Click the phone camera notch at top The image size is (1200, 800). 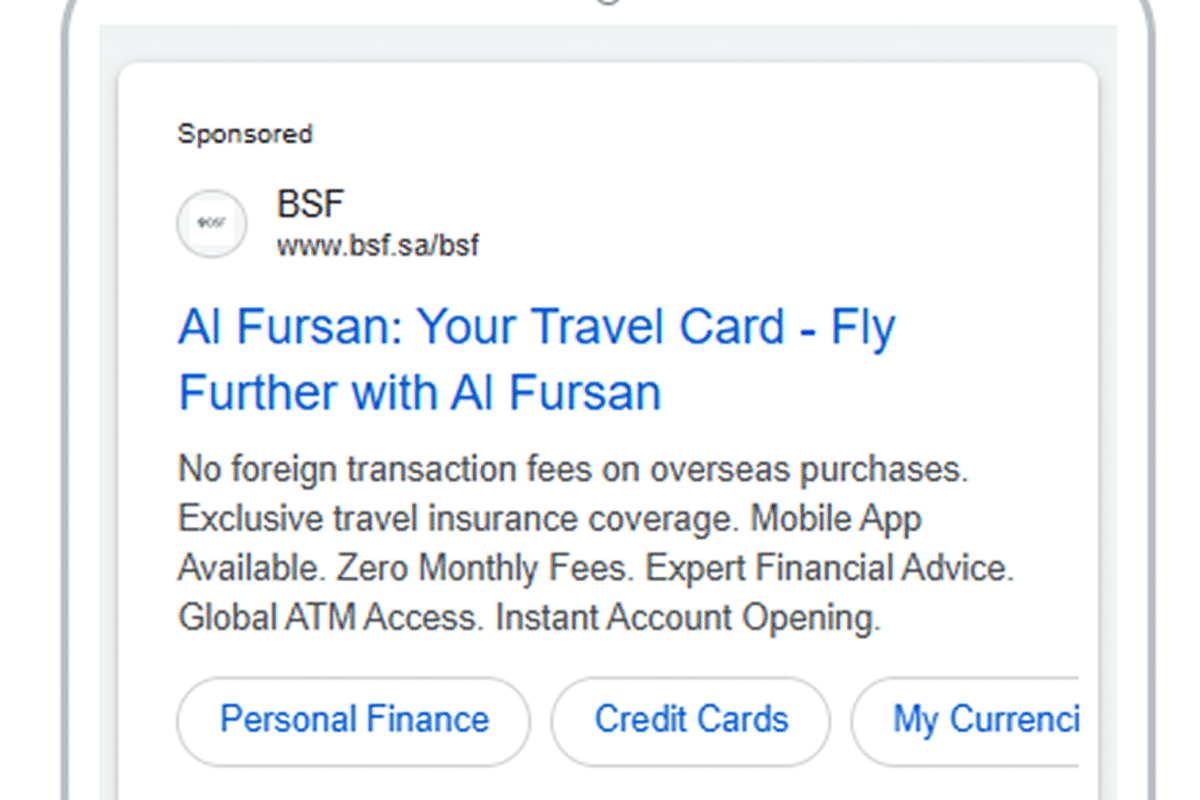[607, 3]
